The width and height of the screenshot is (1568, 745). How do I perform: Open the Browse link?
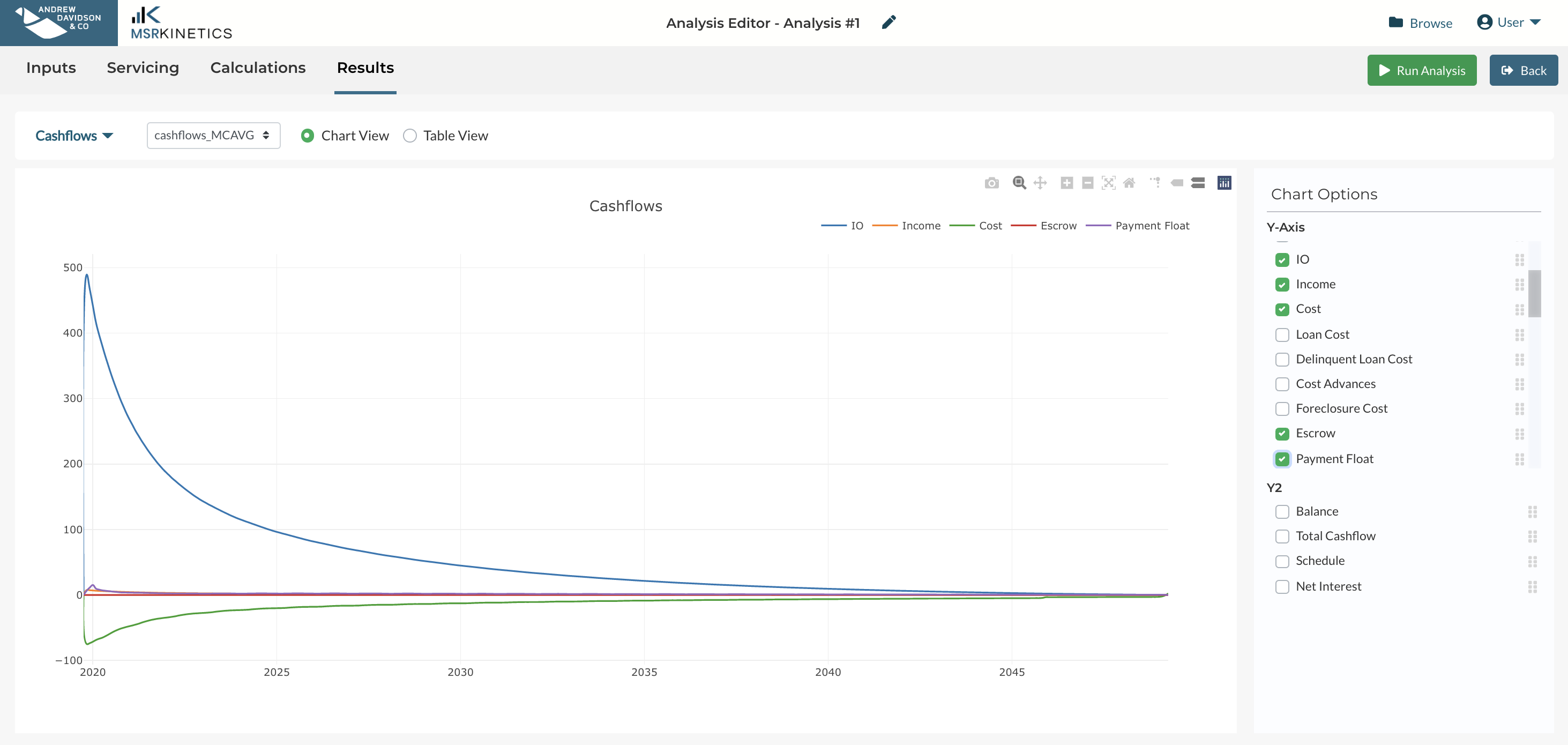[1420, 23]
